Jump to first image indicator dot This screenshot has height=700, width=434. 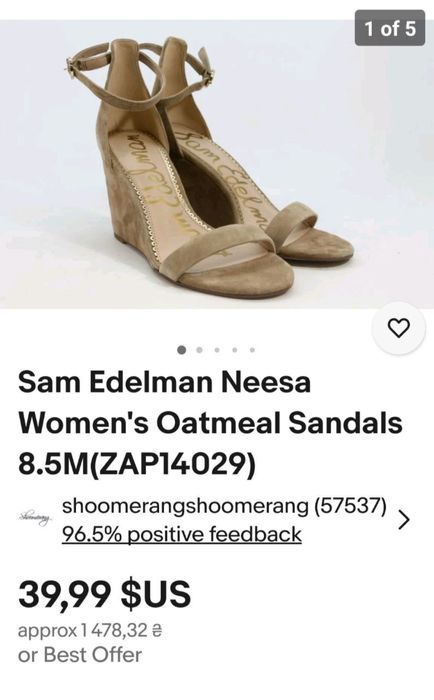coord(181,350)
